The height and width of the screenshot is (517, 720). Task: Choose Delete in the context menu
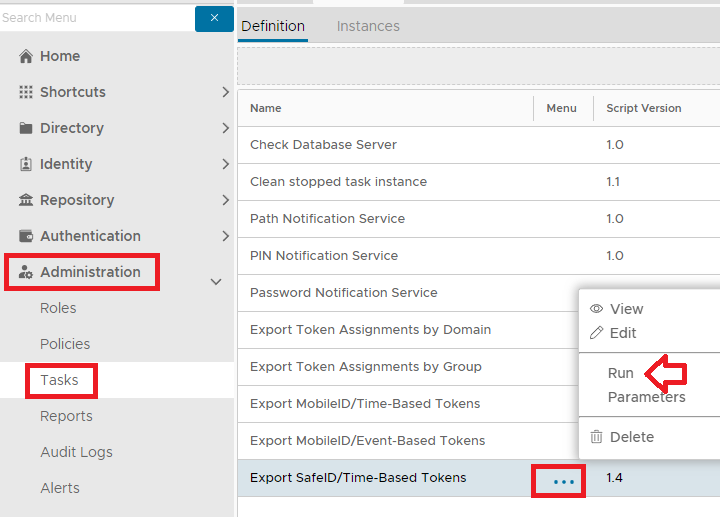(631, 437)
